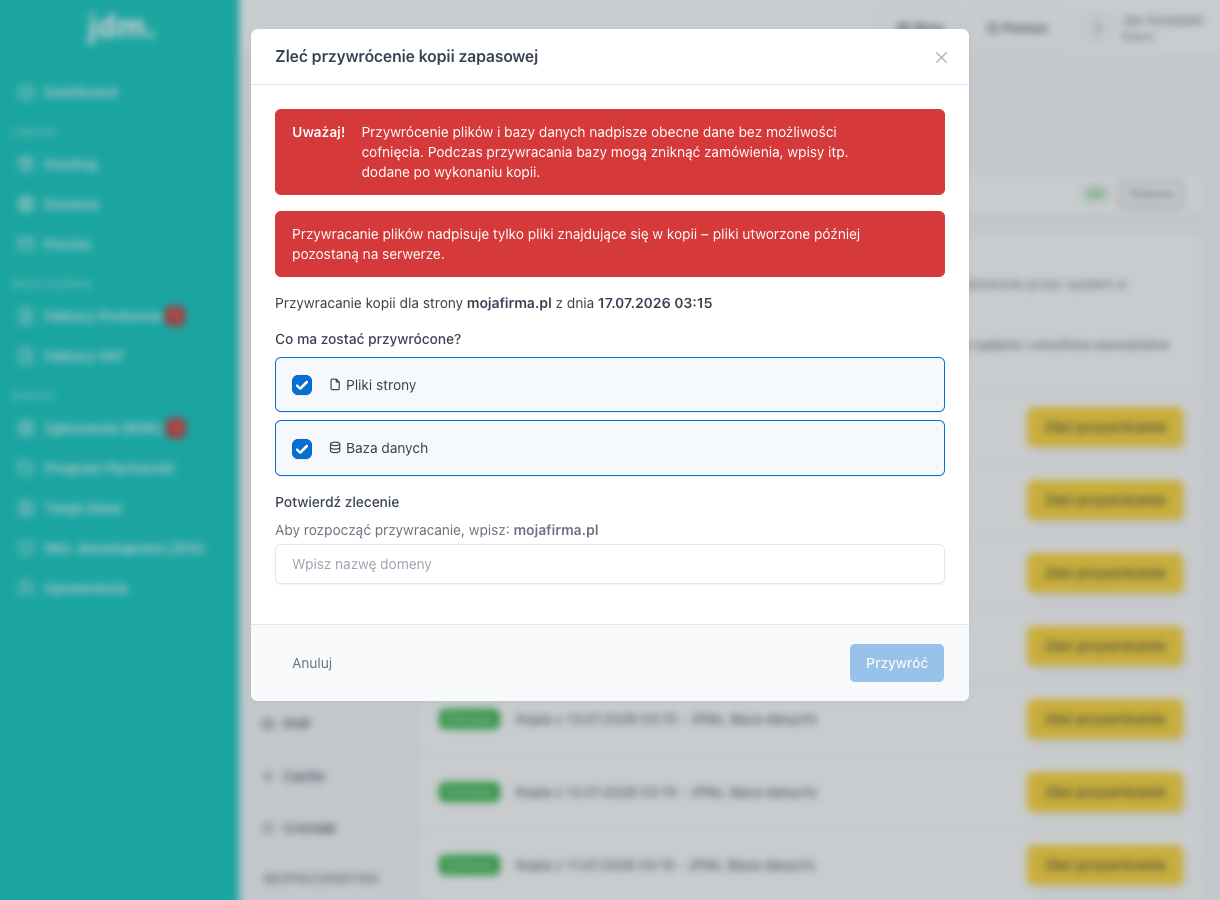Close the restore backup dialog with X

941,58
